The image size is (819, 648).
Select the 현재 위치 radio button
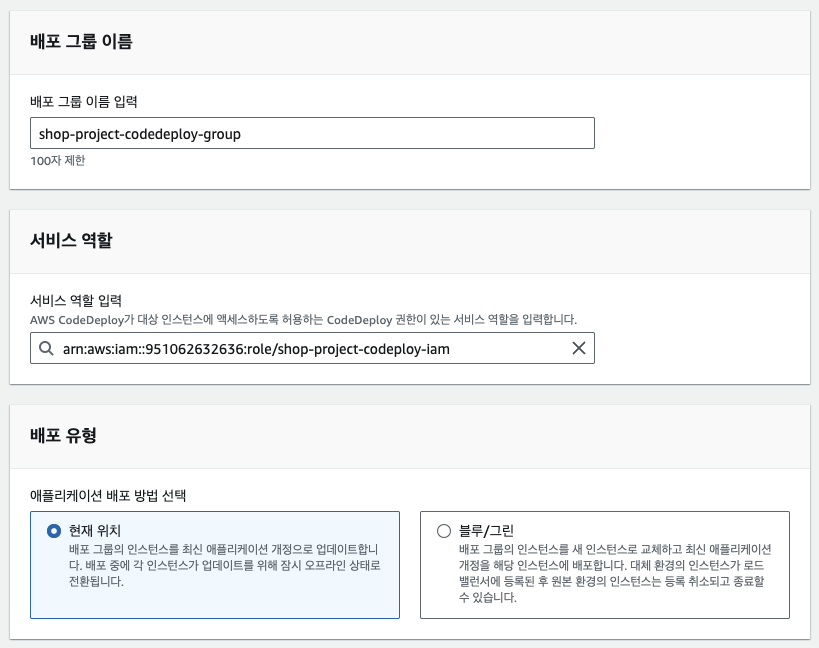pyautogui.click(x=54, y=531)
